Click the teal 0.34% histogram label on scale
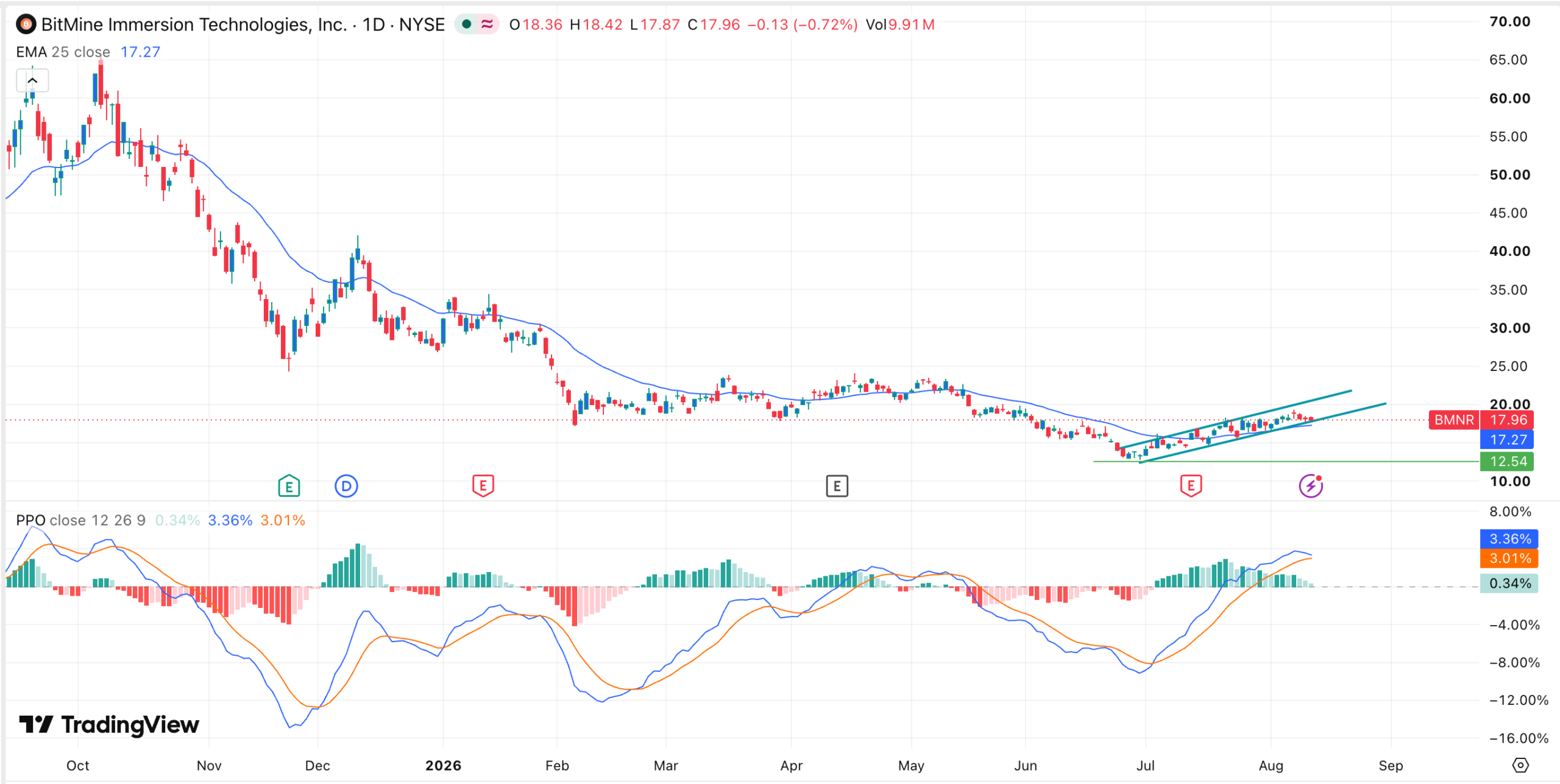The height and width of the screenshot is (784, 1560). (1509, 583)
